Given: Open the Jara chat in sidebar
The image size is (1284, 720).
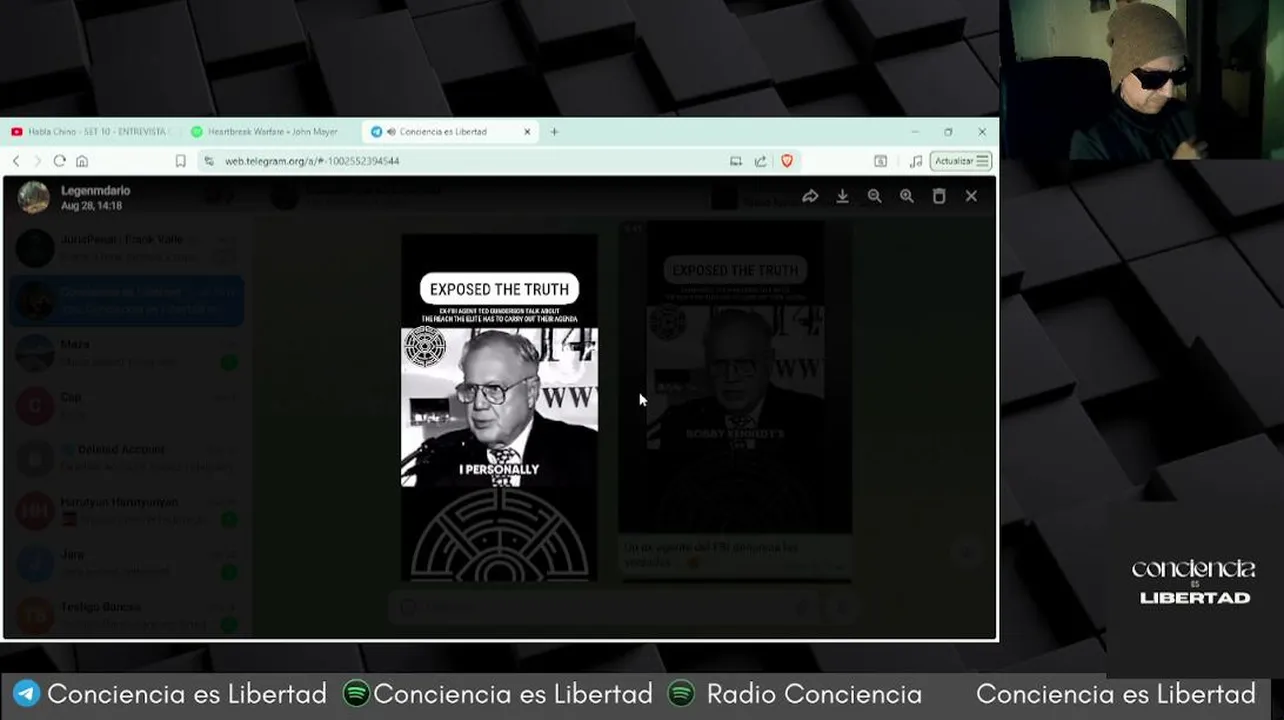Looking at the screenshot, I should click(127, 563).
